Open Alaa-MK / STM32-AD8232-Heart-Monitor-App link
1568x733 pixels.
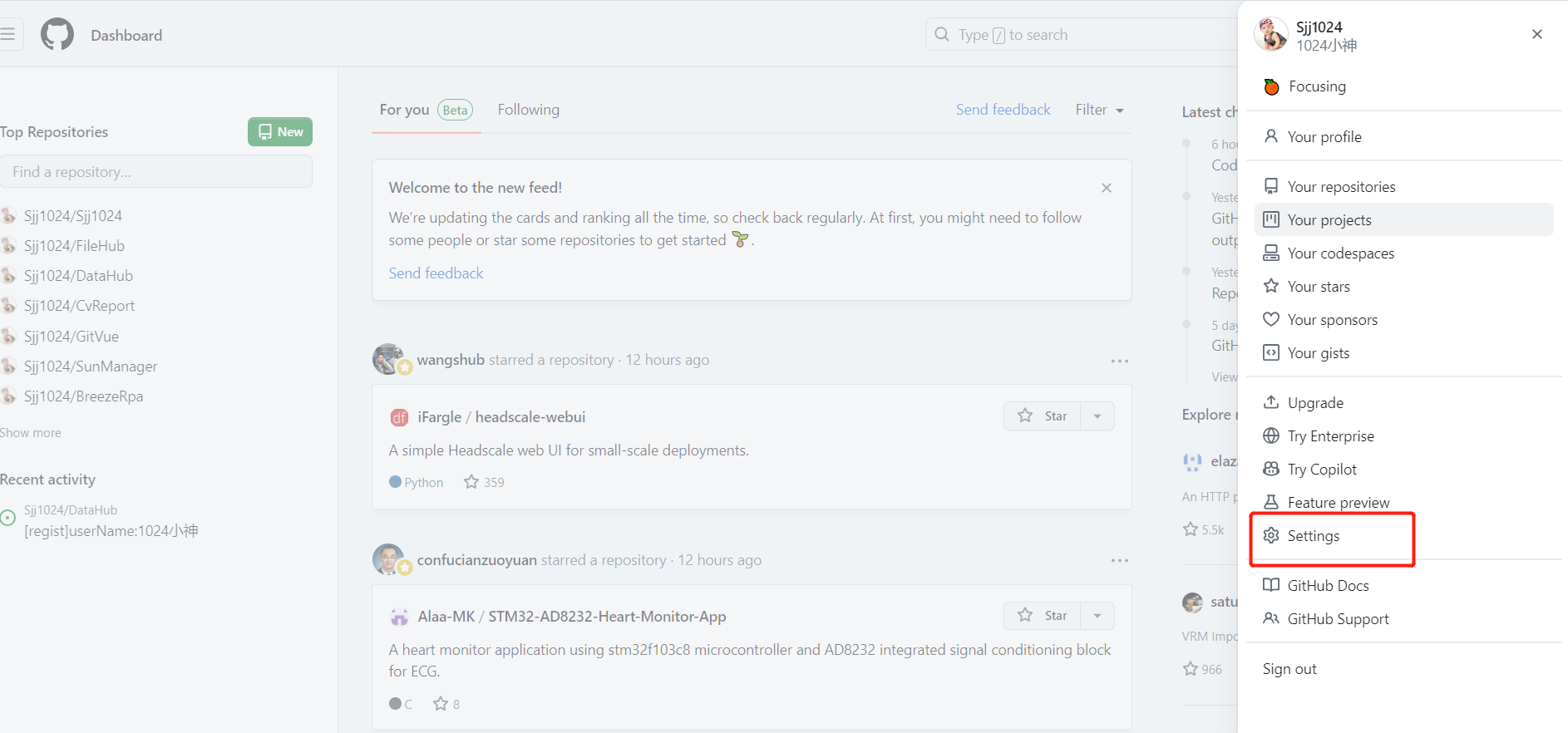point(572,617)
